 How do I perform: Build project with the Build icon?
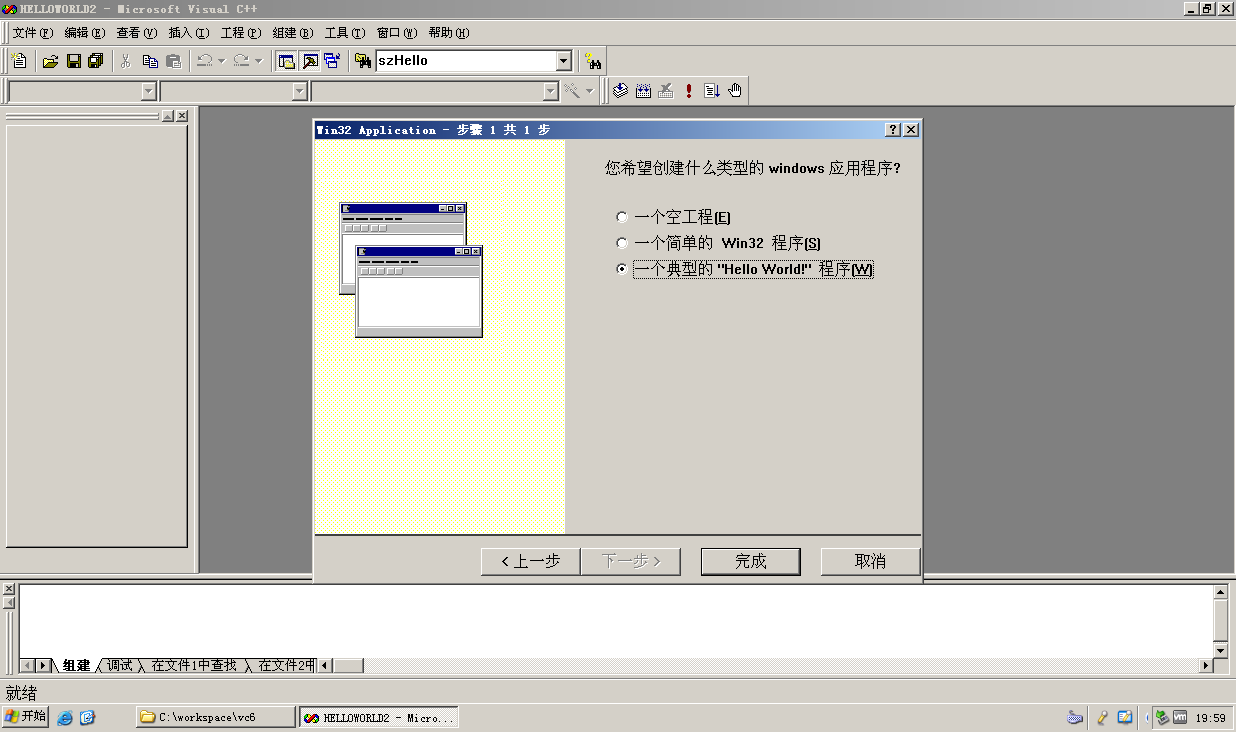click(643, 91)
